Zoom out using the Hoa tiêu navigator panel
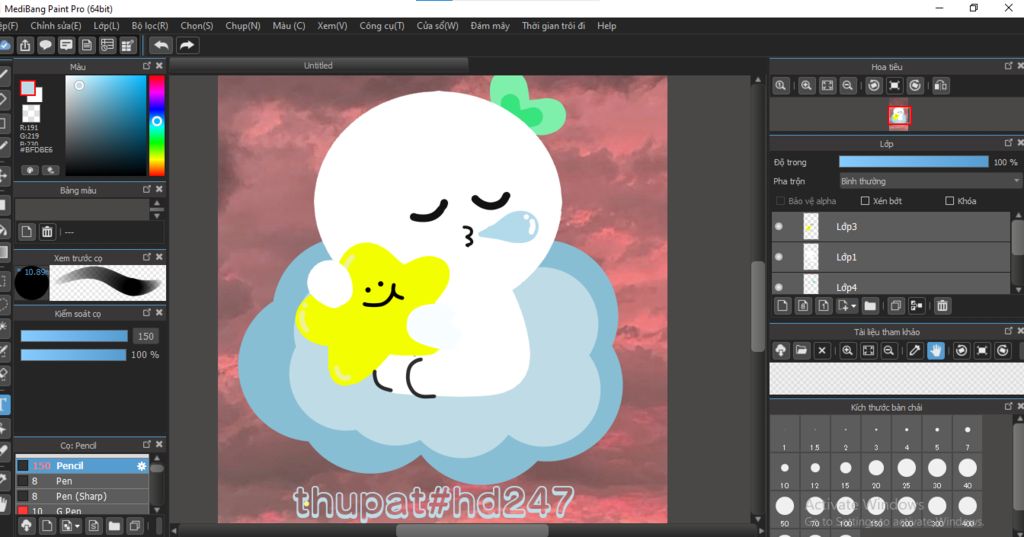Screen dimensions: 1024x537 tap(848, 86)
